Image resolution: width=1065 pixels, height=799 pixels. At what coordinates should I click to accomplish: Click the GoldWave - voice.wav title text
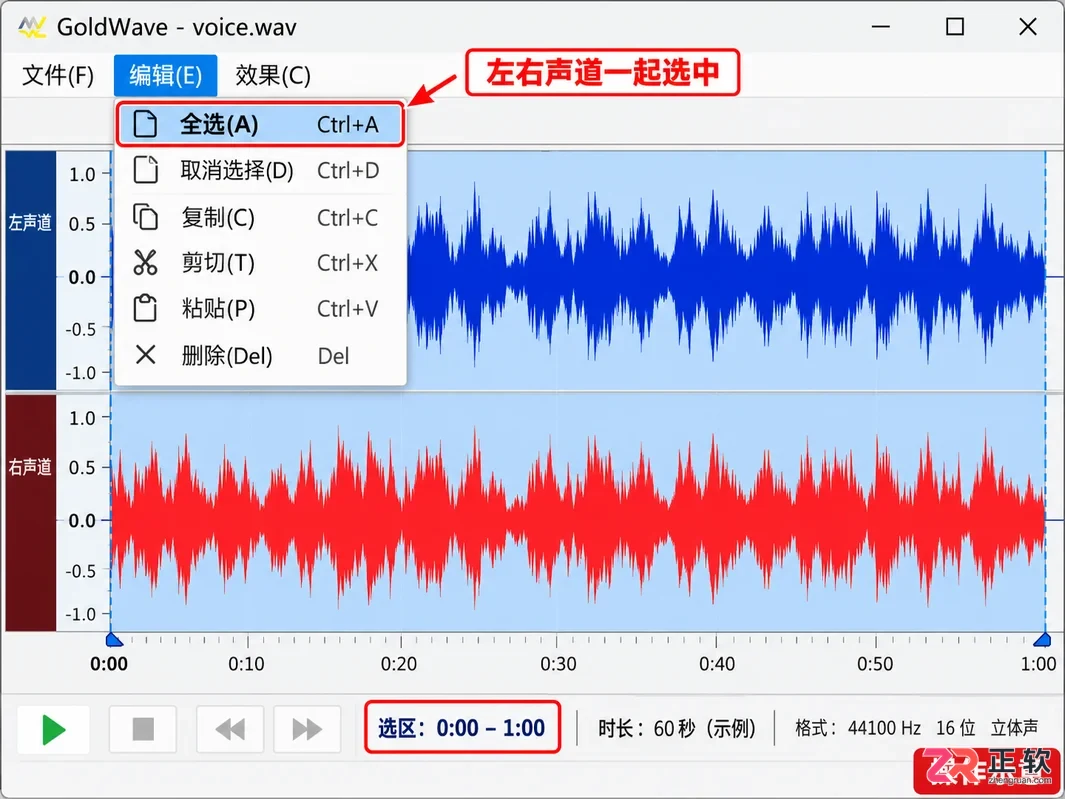pos(177,27)
